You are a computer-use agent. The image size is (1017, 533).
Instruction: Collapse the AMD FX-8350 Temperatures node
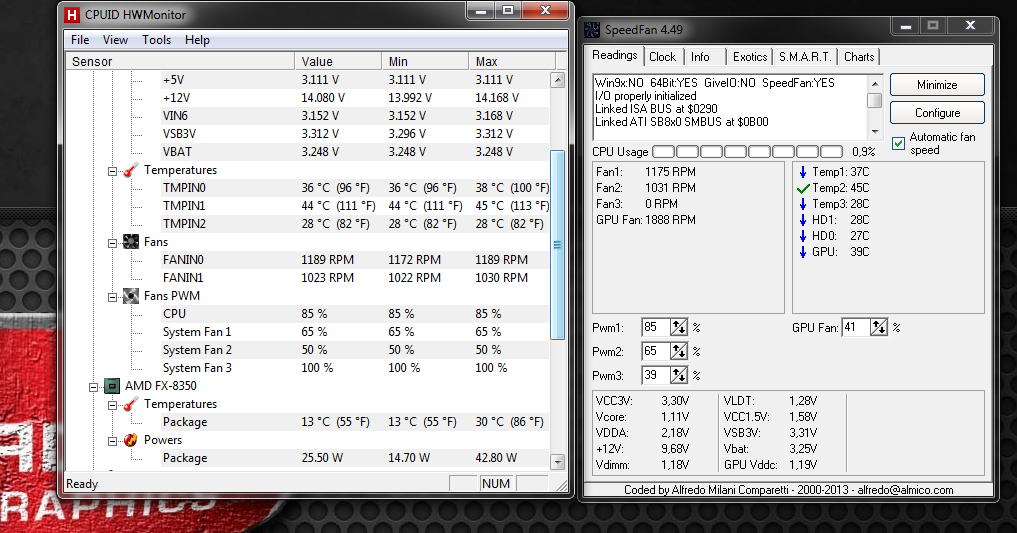(112, 405)
